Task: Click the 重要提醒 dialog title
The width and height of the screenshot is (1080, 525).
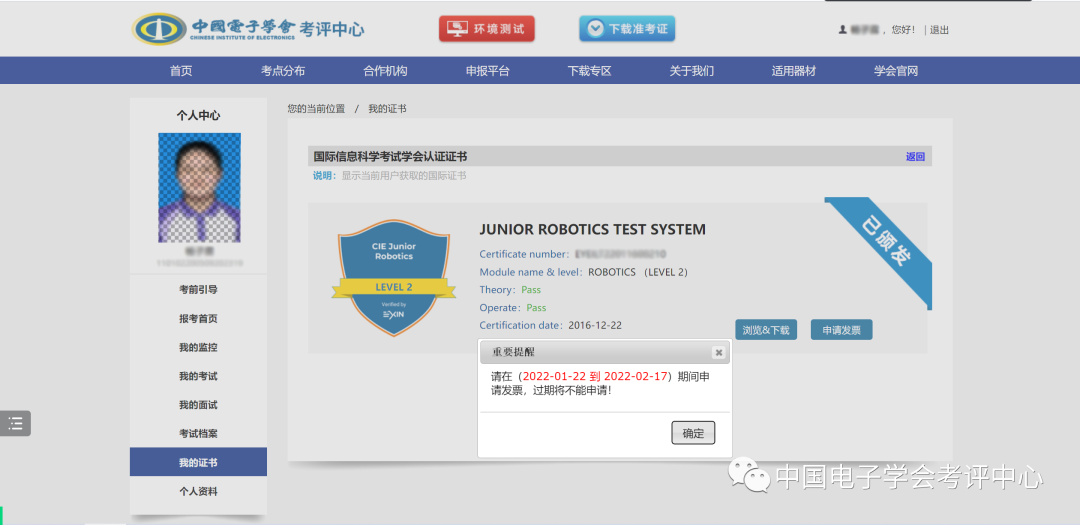Action: (x=513, y=352)
